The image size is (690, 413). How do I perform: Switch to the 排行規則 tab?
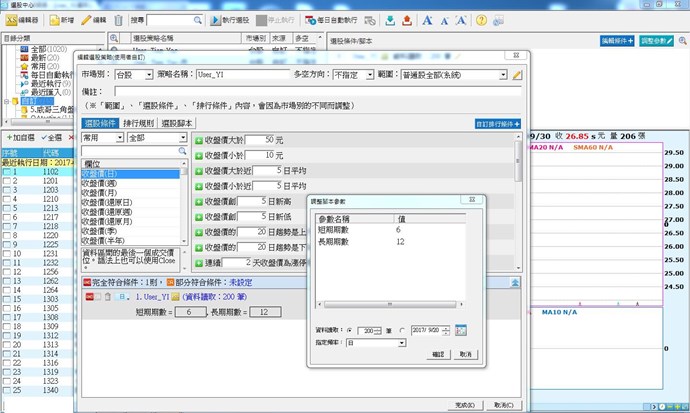[x=141, y=123]
